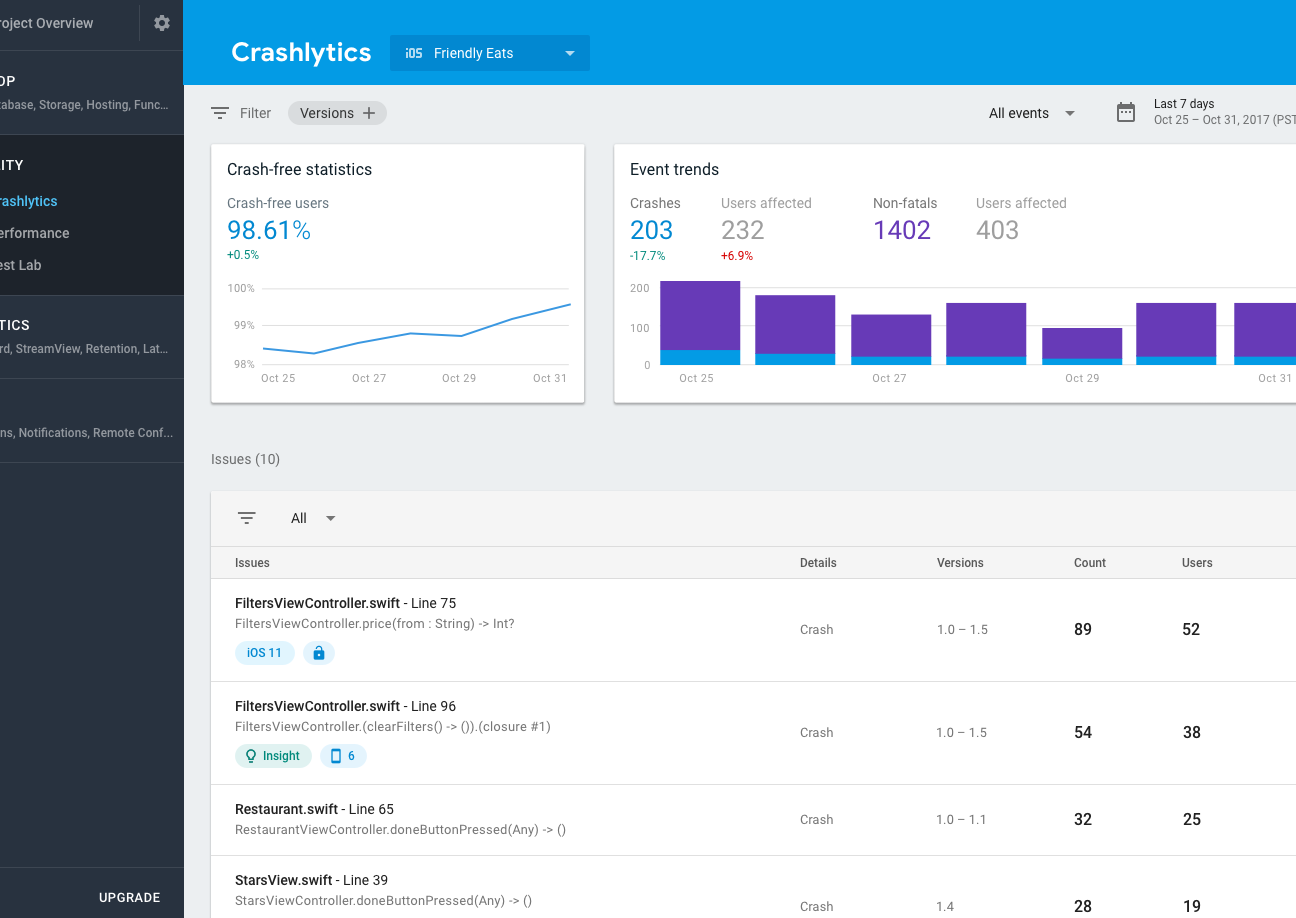Click the issues list filter icon
Screen dimensions: 1296x918
click(247, 518)
